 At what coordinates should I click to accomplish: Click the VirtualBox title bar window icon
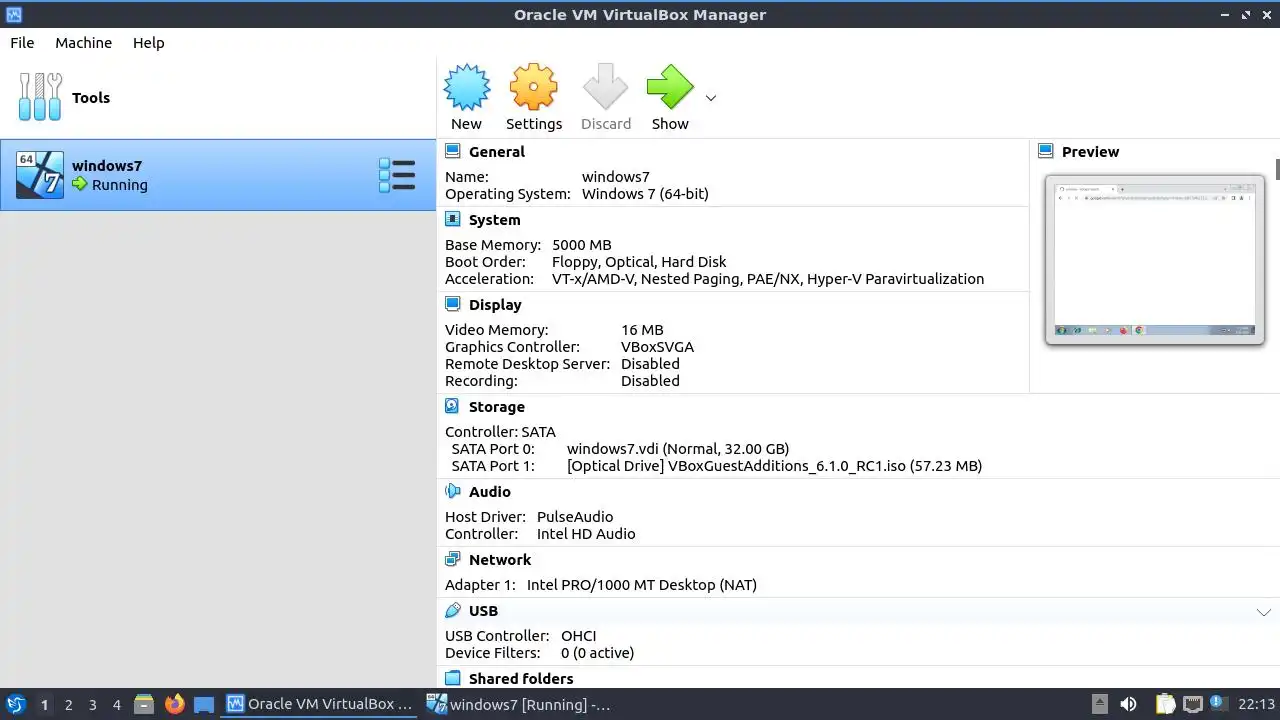[x=13, y=14]
